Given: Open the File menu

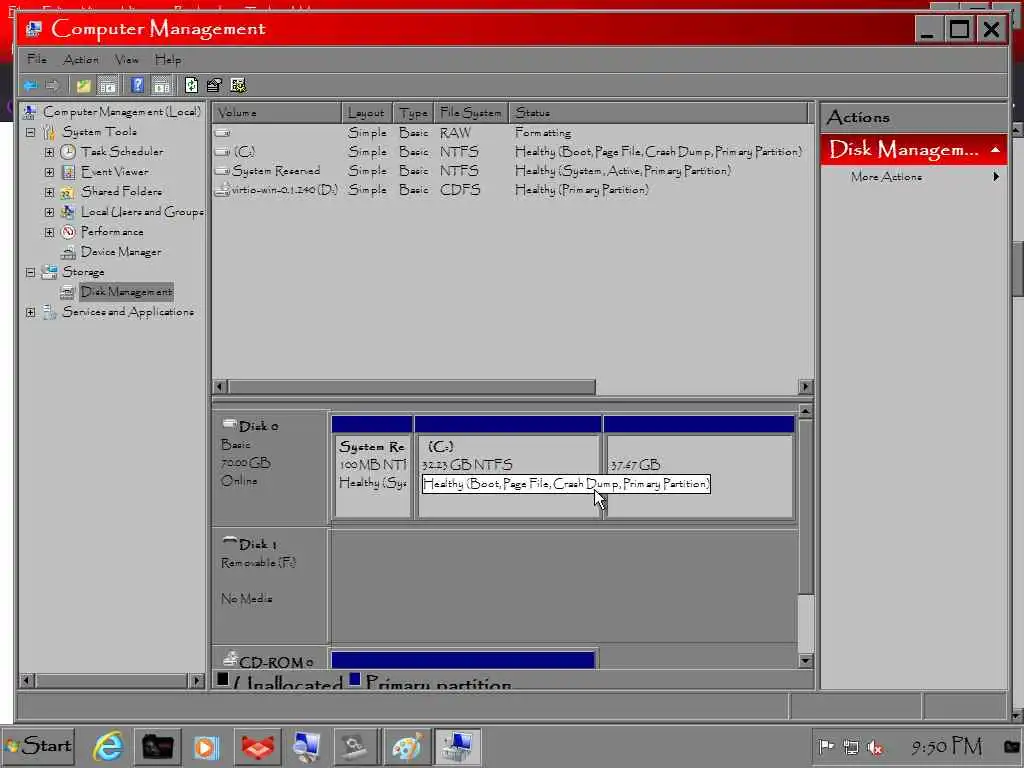Looking at the screenshot, I should (37, 59).
